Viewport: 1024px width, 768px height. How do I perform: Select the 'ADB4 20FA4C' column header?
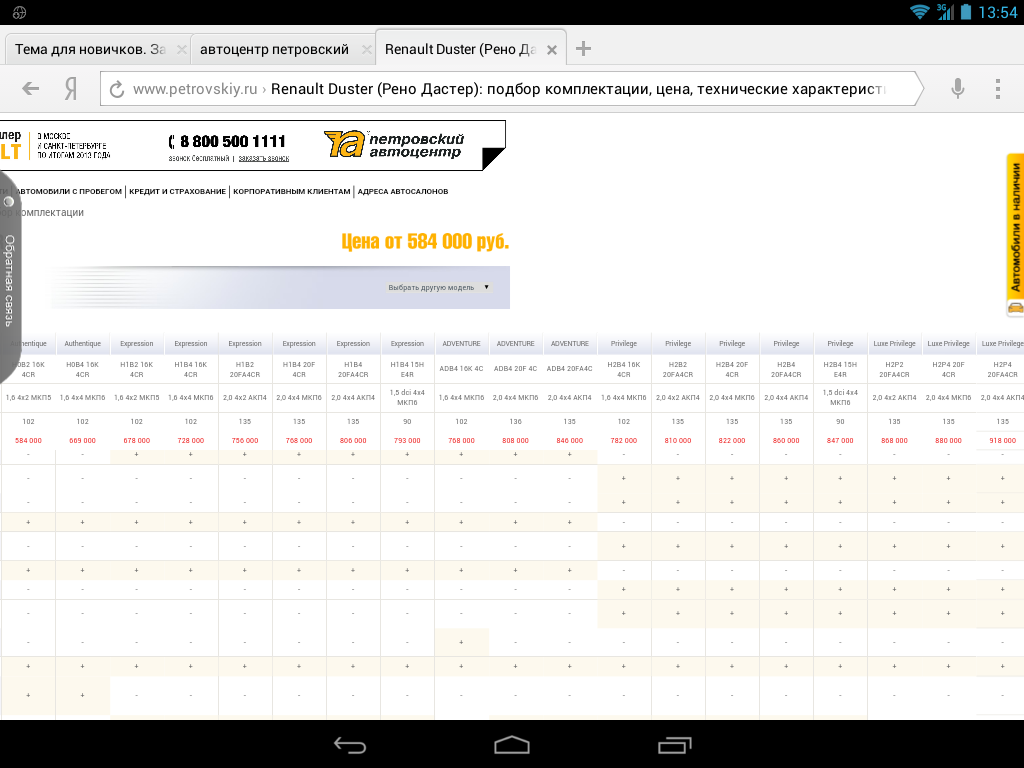(x=570, y=369)
